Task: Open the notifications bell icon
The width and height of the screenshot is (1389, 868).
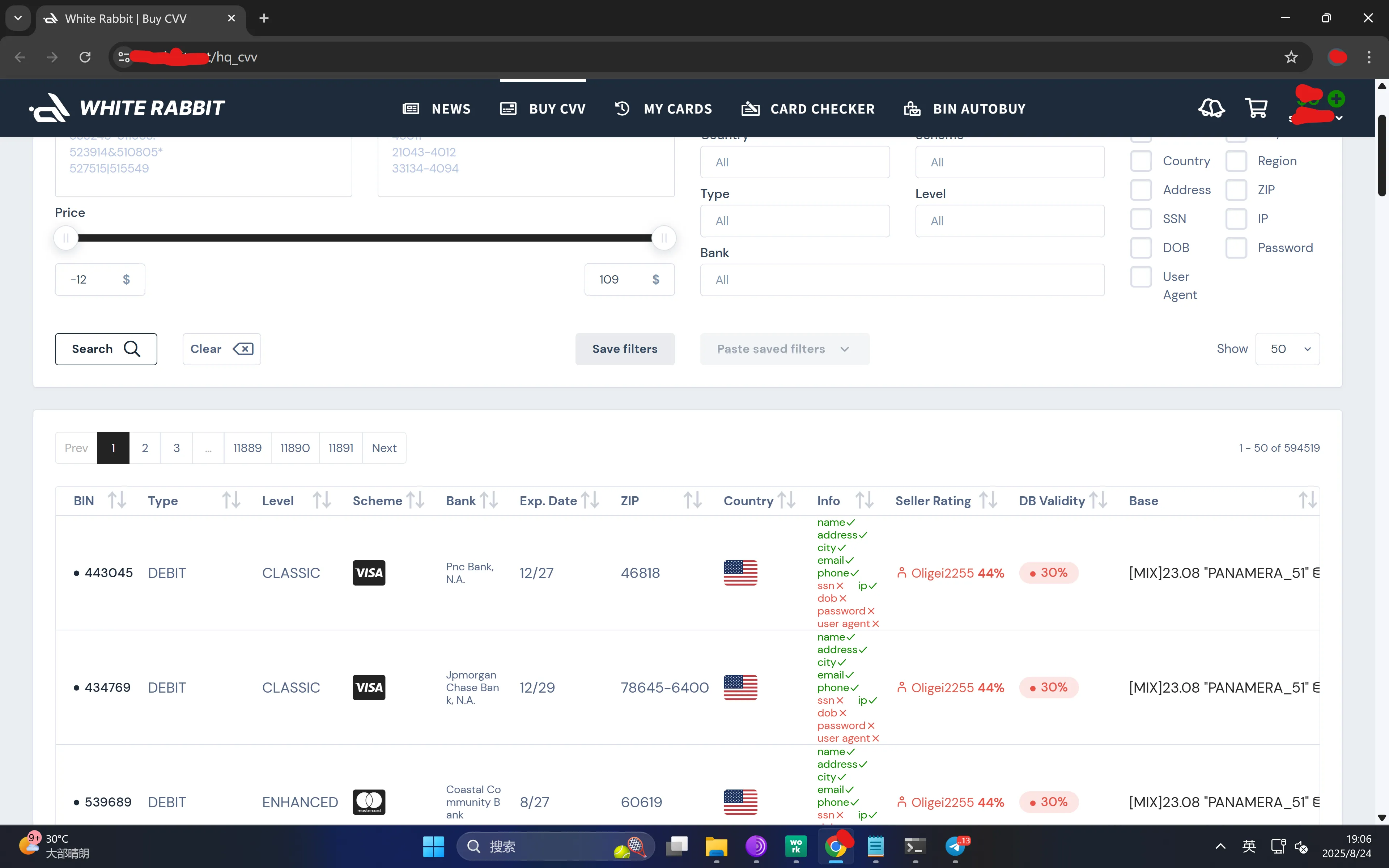Action: [1211, 108]
